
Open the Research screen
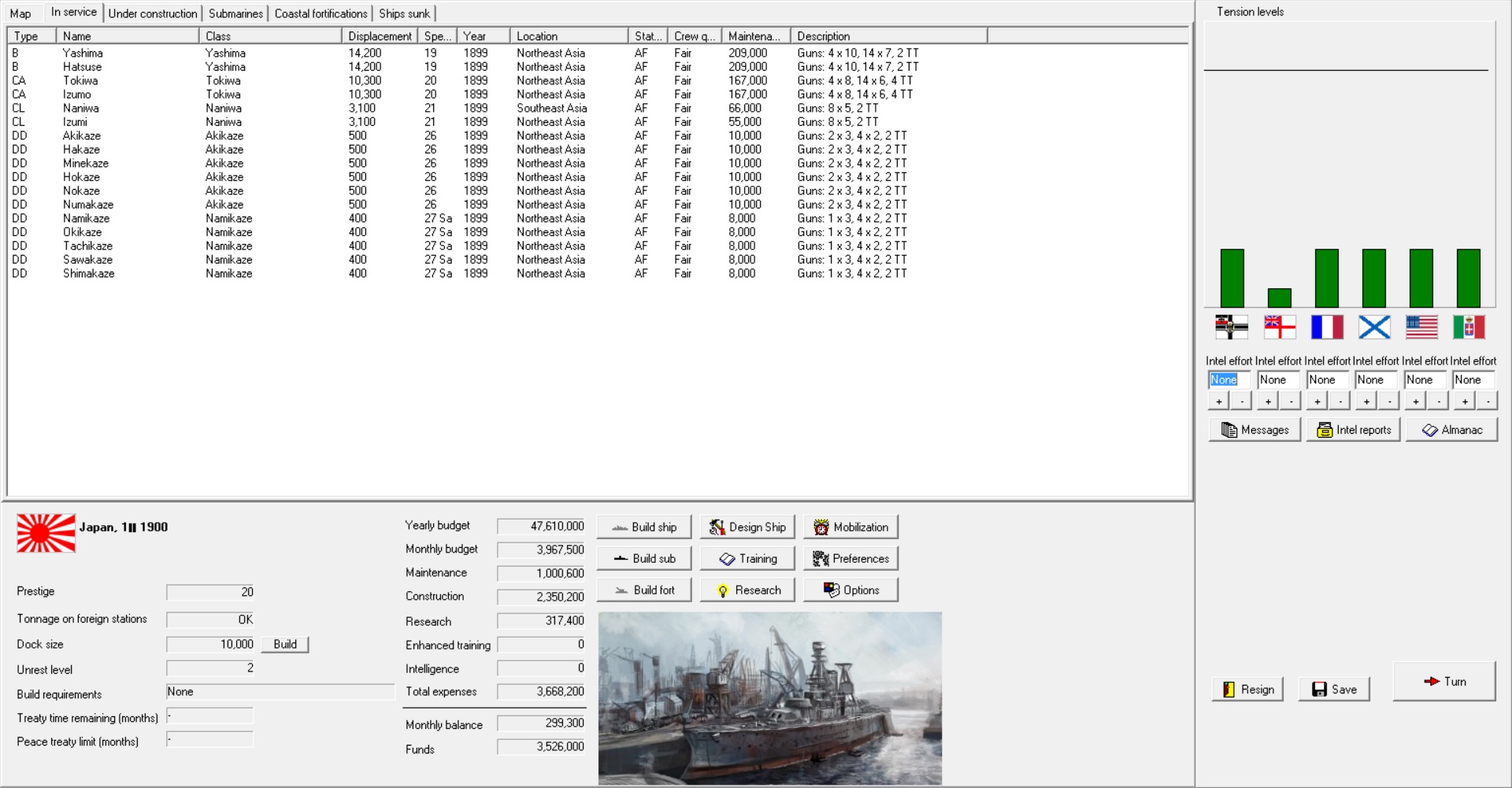pyautogui.click(x=747, y=590)
